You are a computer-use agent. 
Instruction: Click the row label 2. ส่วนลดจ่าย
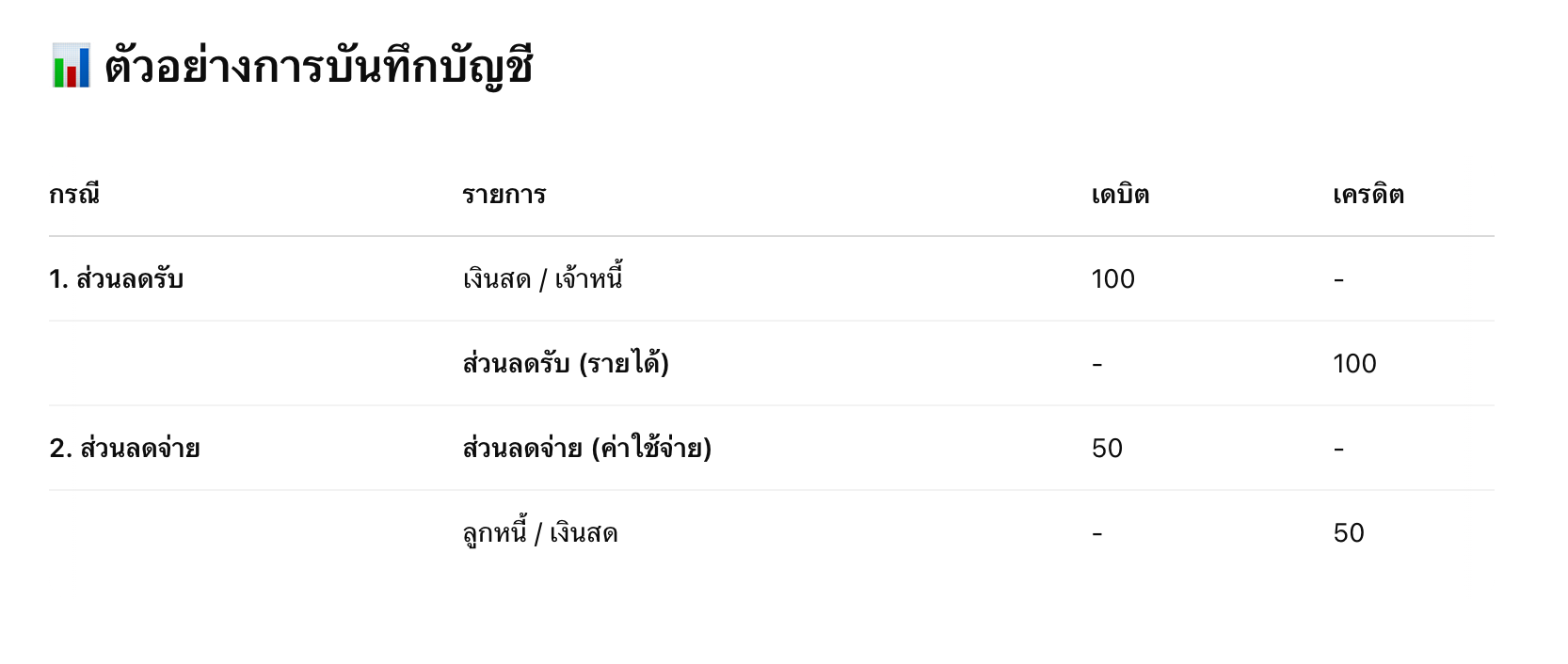click(x=125, y=448)
